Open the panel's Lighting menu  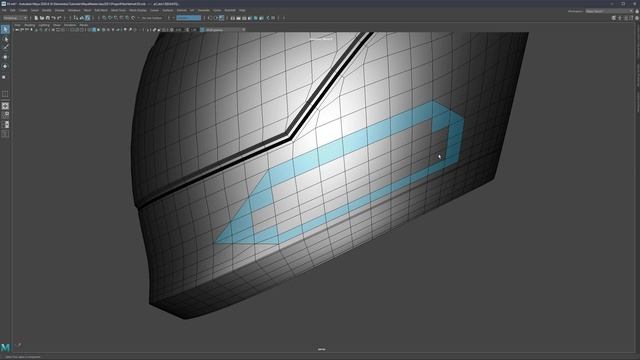click(x=44, y=25)
